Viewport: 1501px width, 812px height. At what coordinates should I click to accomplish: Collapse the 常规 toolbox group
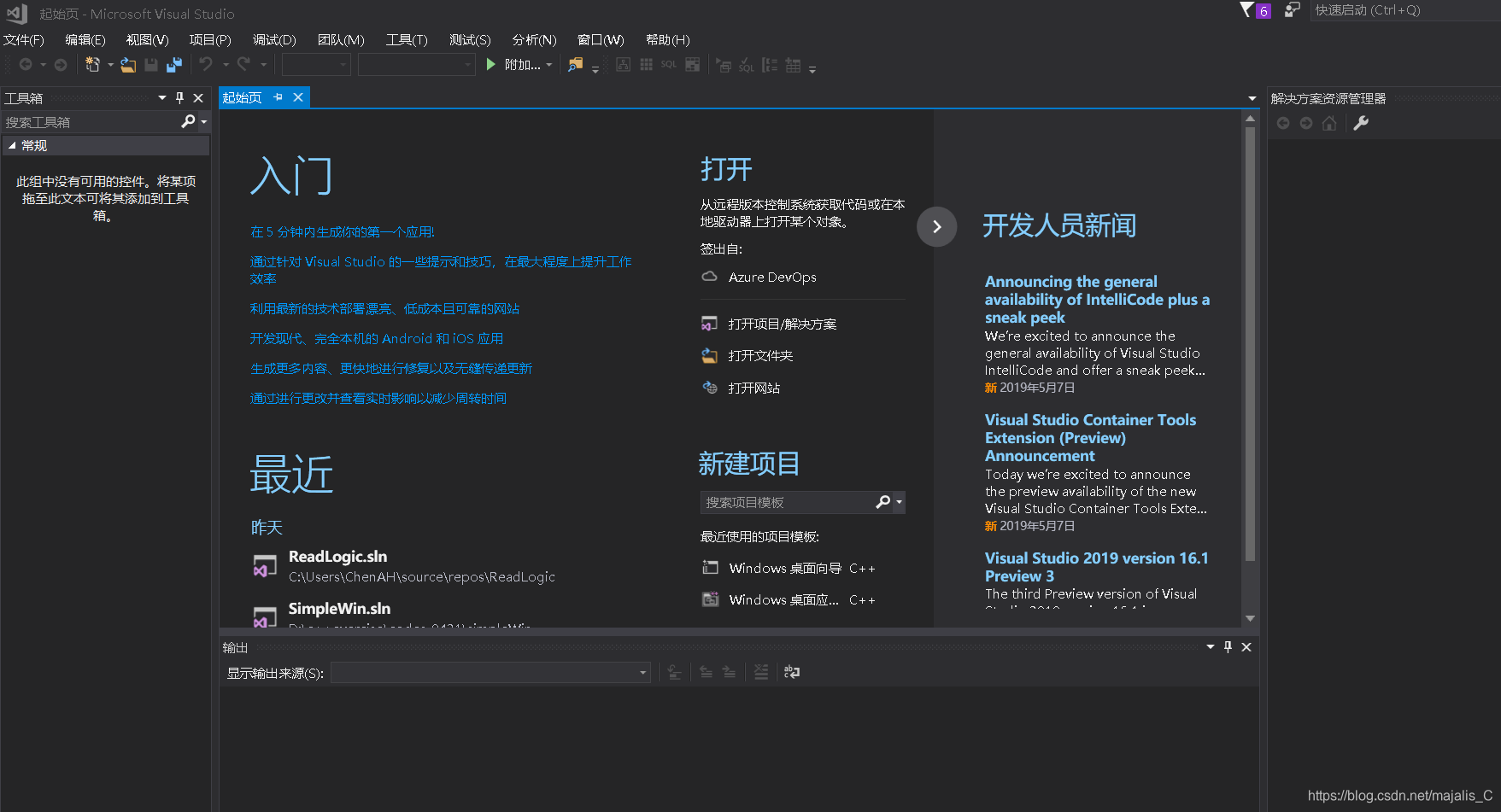(12, 146)
